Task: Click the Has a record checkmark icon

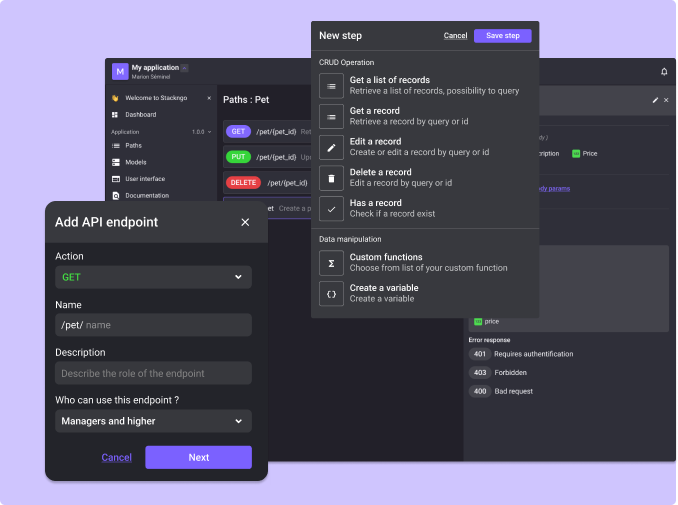Action: tap(331, 208)
